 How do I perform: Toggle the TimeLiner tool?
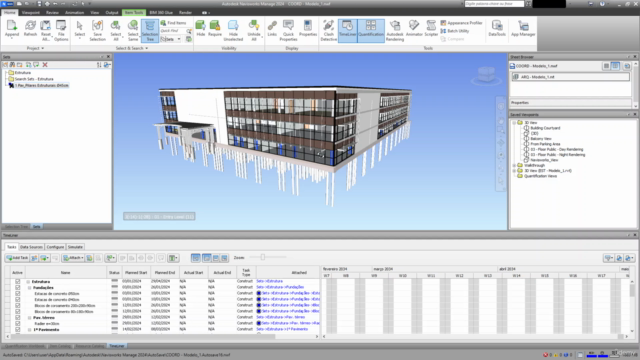pos(347,30)
